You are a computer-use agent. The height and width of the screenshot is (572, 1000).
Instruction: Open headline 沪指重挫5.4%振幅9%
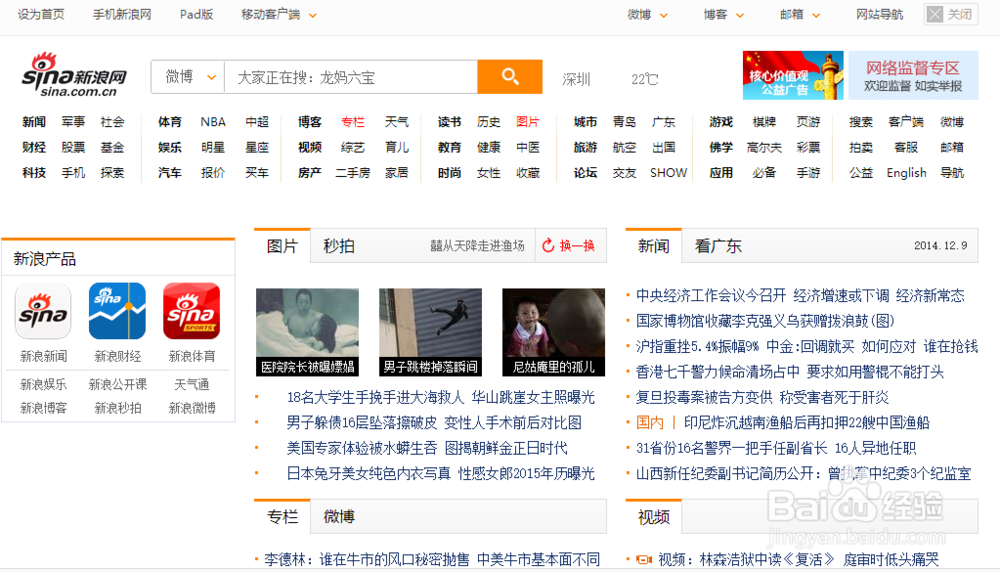point(697,346)
